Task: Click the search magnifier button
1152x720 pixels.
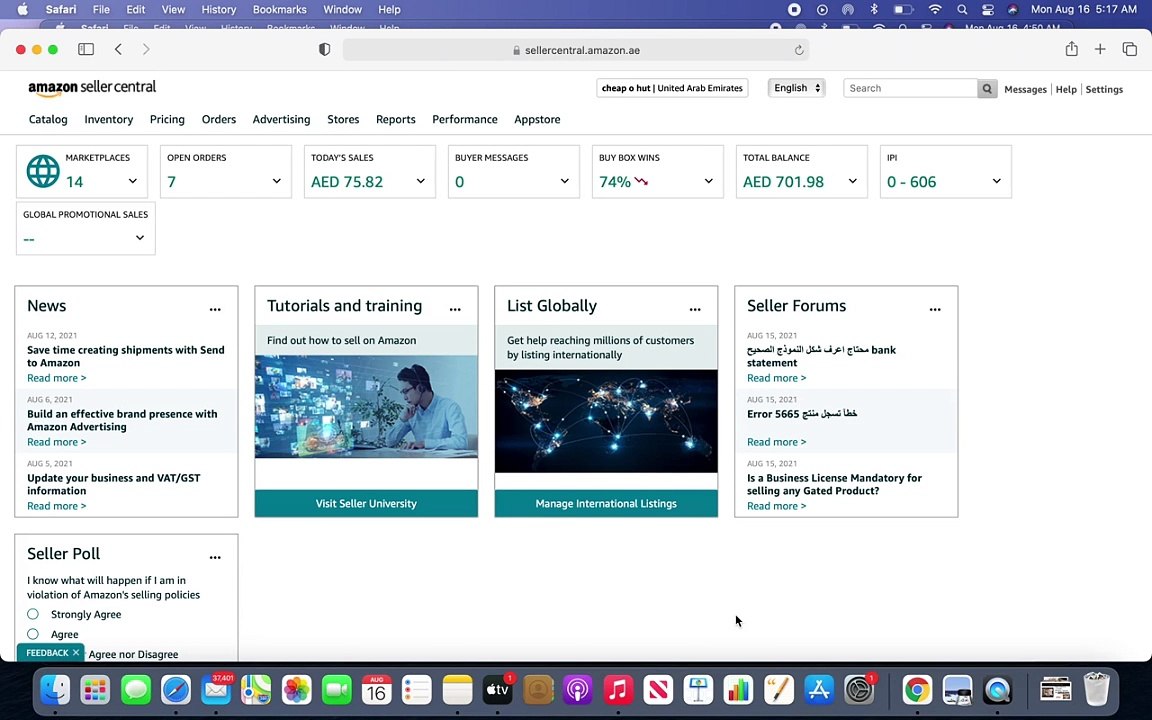Action: point(987,88)
